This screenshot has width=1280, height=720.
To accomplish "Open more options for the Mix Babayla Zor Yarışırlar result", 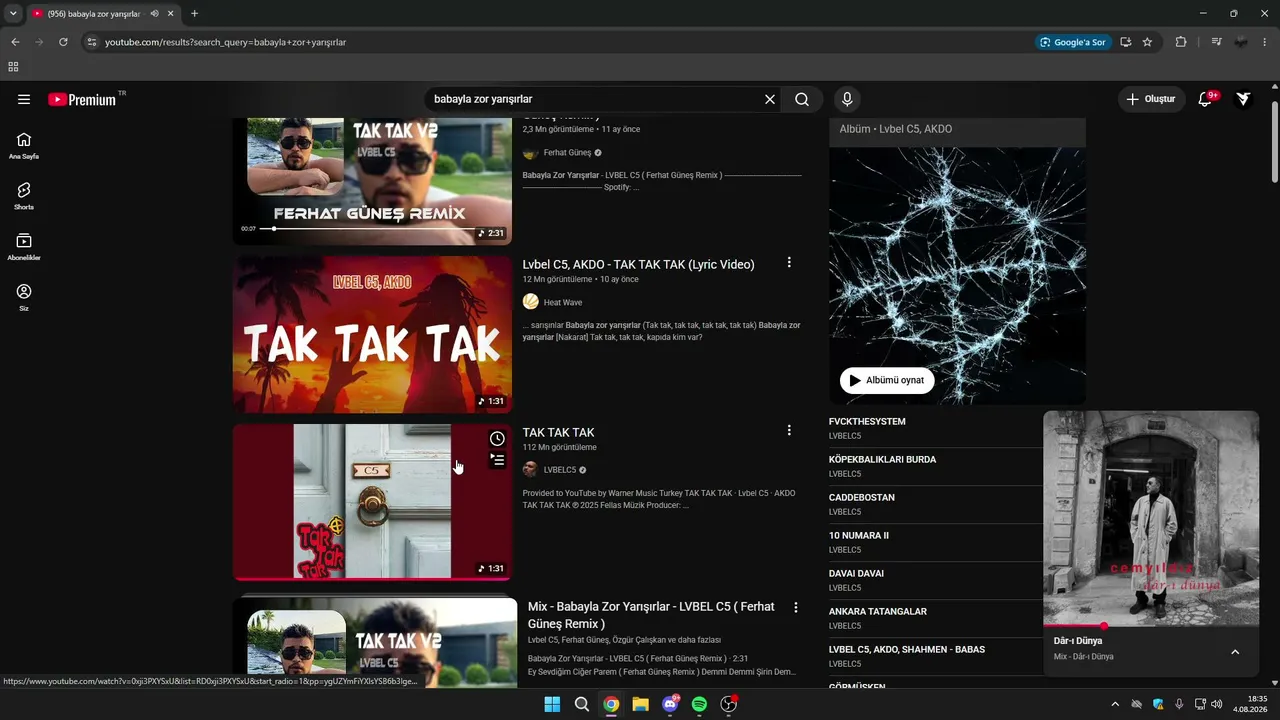I will (x=796, y=608).
